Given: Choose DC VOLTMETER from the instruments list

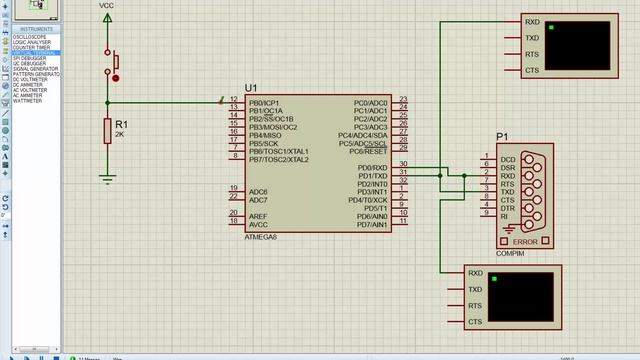Looking at the screenshot, I should pos(30,79).
